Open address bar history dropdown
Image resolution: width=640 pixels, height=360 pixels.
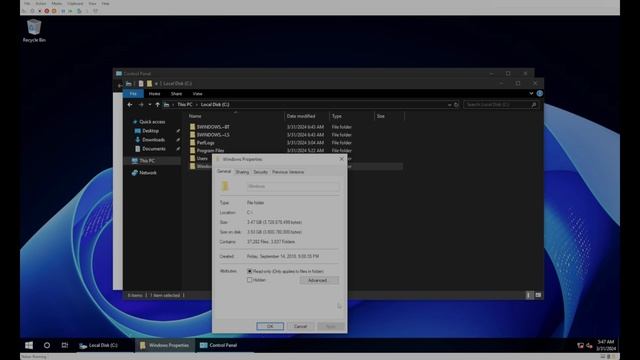click(449, 105)
